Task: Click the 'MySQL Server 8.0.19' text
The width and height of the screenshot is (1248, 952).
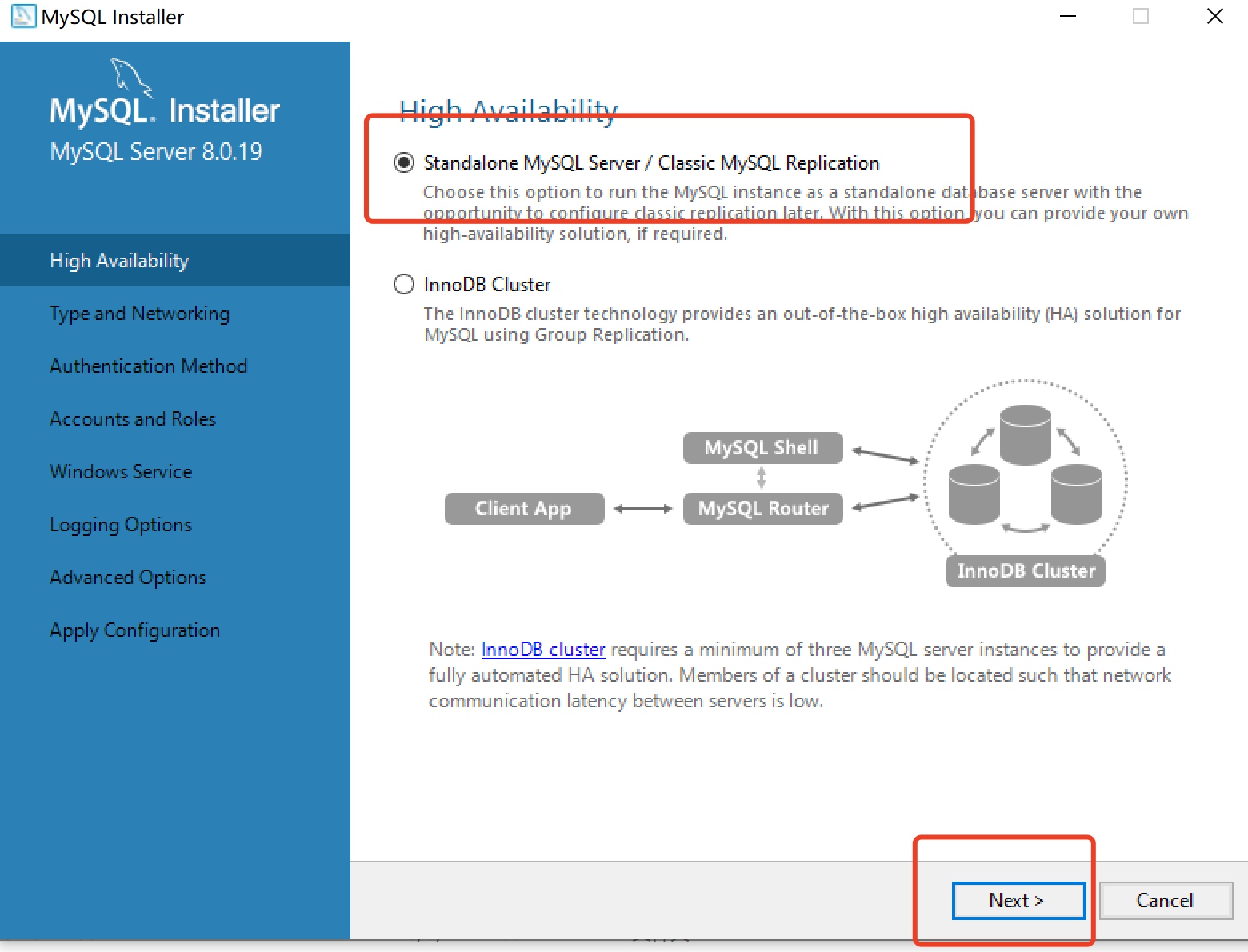Action: coord(156,151)
